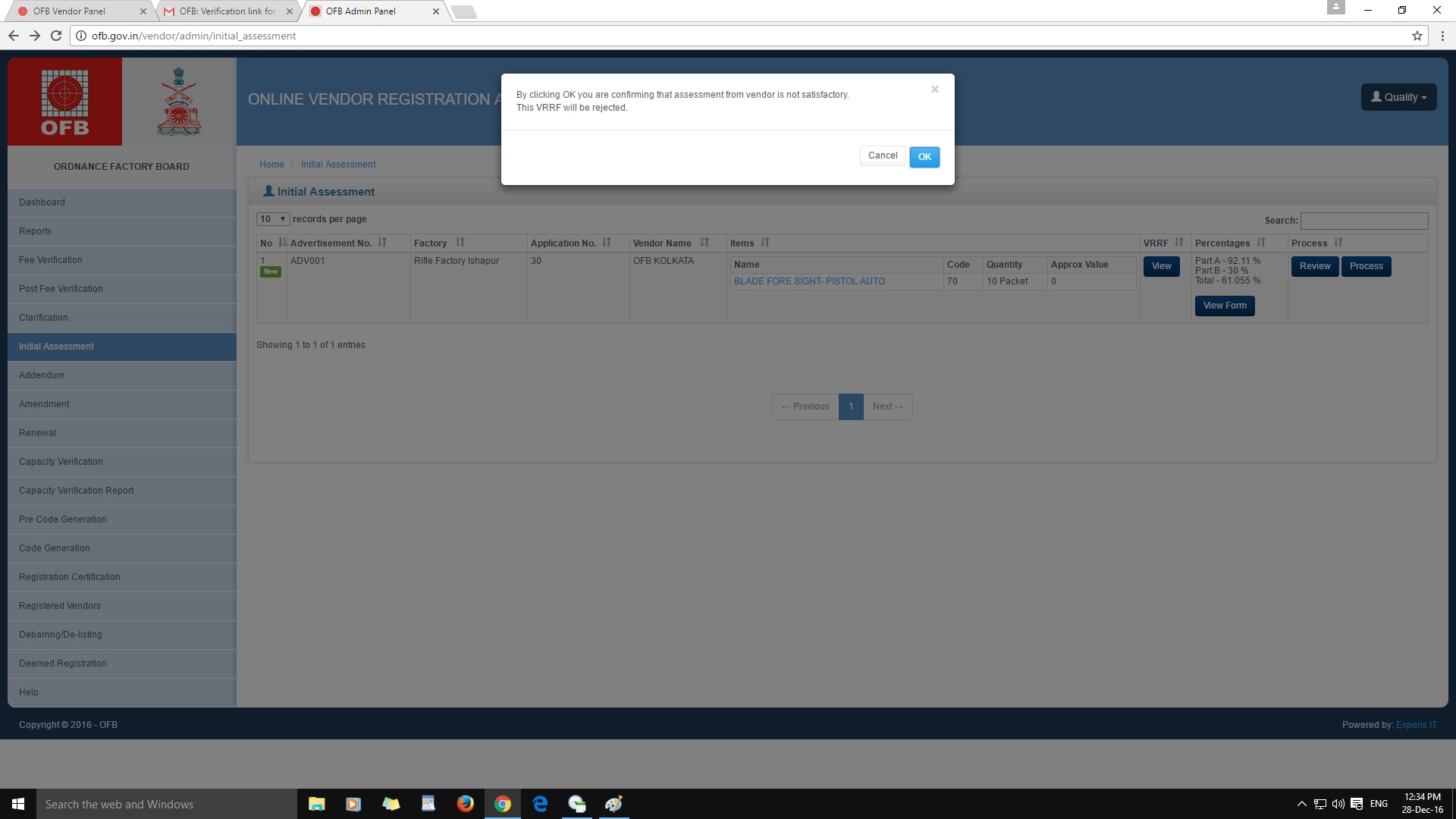Open Firefox from the taskbar

tap(465, 804)
